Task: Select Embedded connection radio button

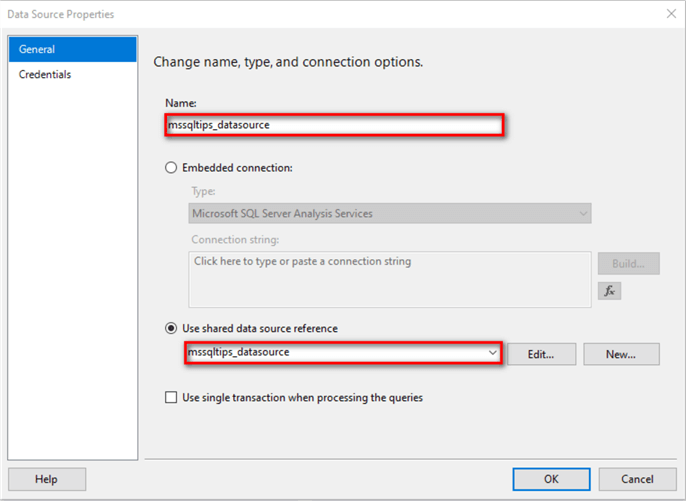Action: pyautogui.click(x=172, y=168)
